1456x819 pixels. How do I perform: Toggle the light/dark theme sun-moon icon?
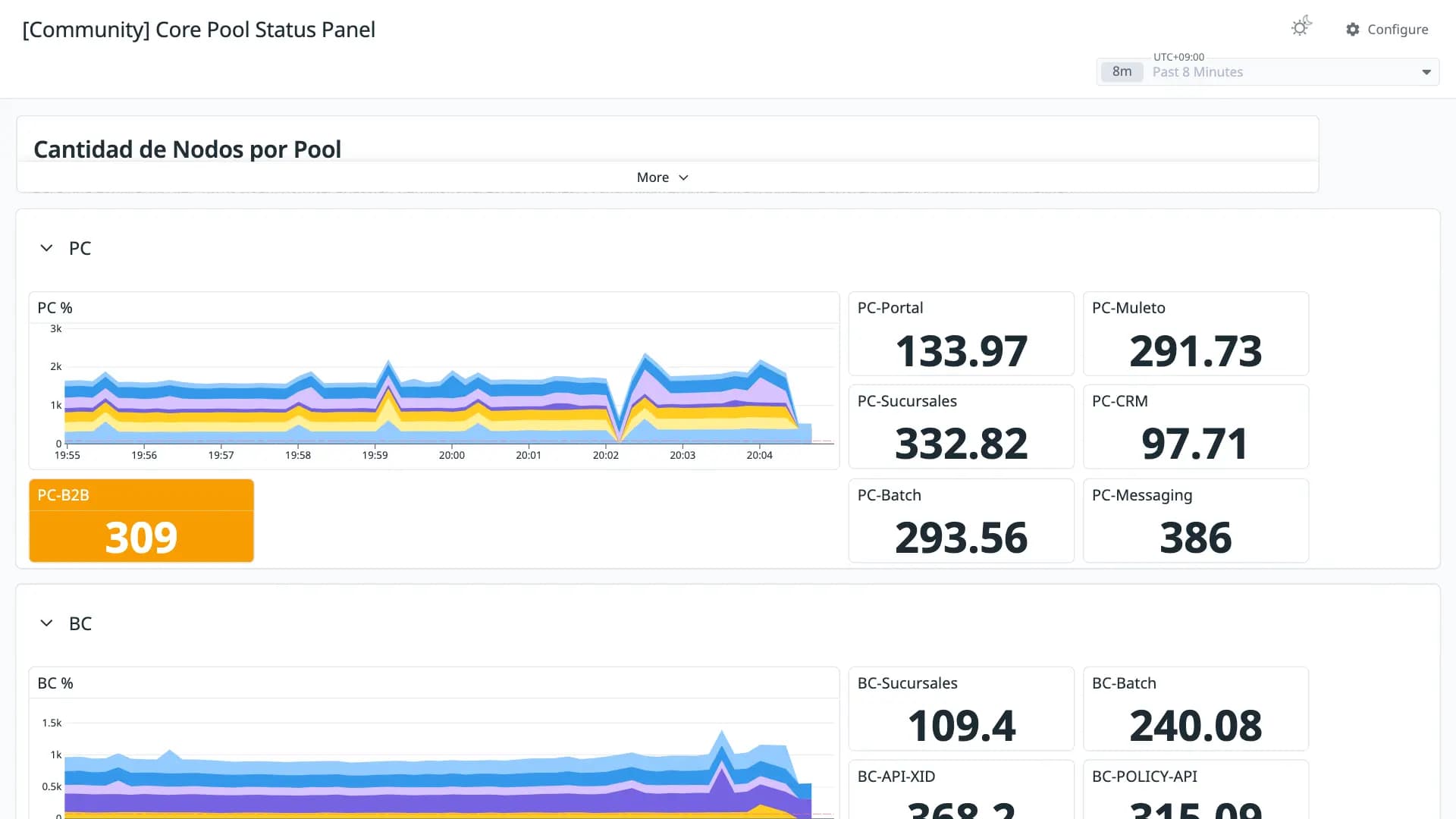coord(1301,27)
